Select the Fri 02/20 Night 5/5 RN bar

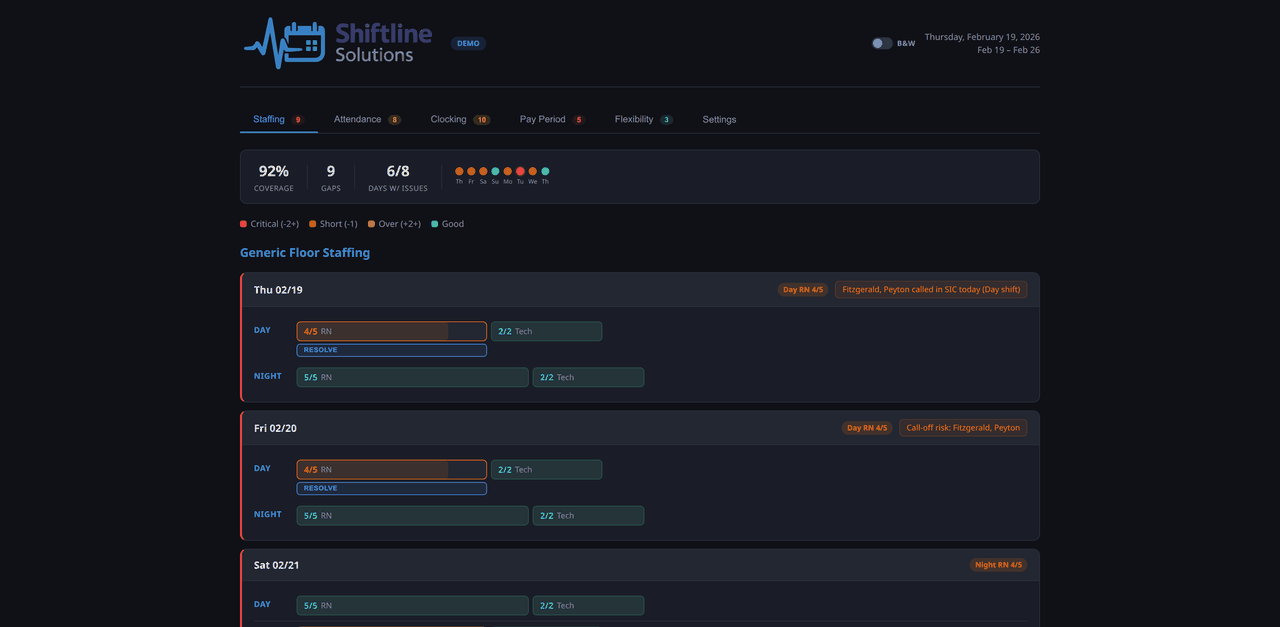(x=413, y=515)
